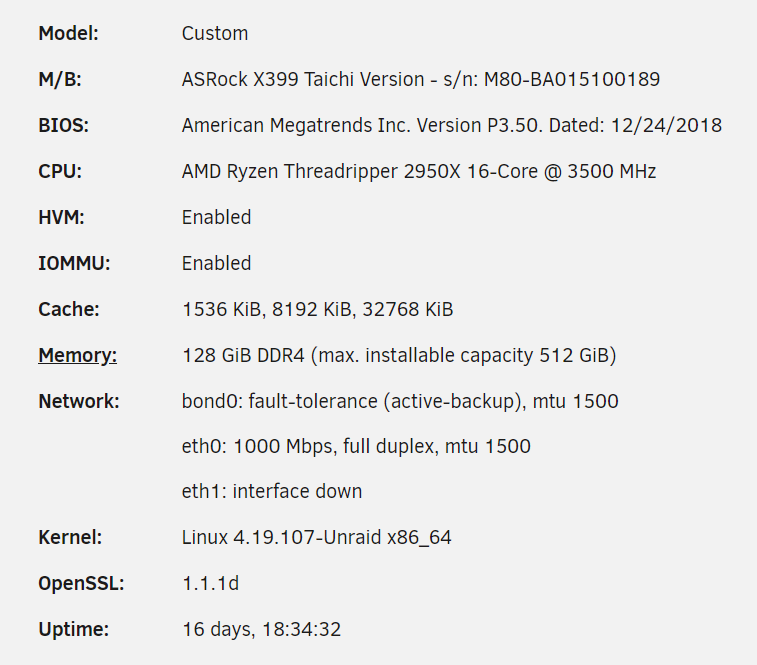Click the IOMMU Enabled status
The width and height of the screenshot is (757, 665).
point(216,263)
